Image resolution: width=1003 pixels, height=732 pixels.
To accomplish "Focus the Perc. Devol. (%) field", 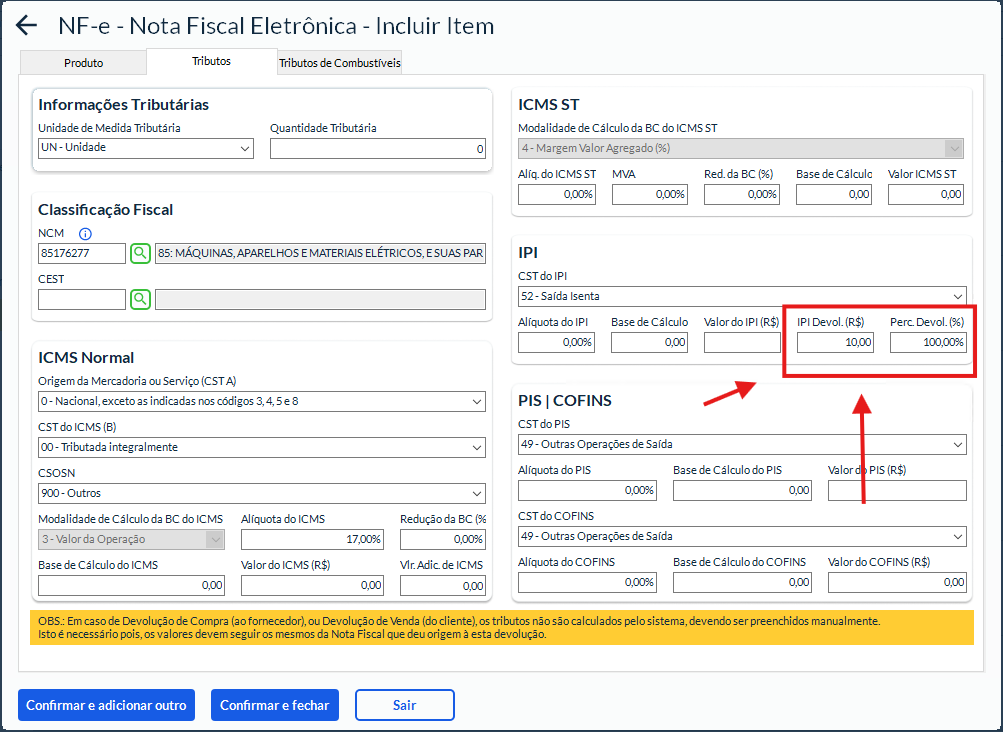I will 928,342.
